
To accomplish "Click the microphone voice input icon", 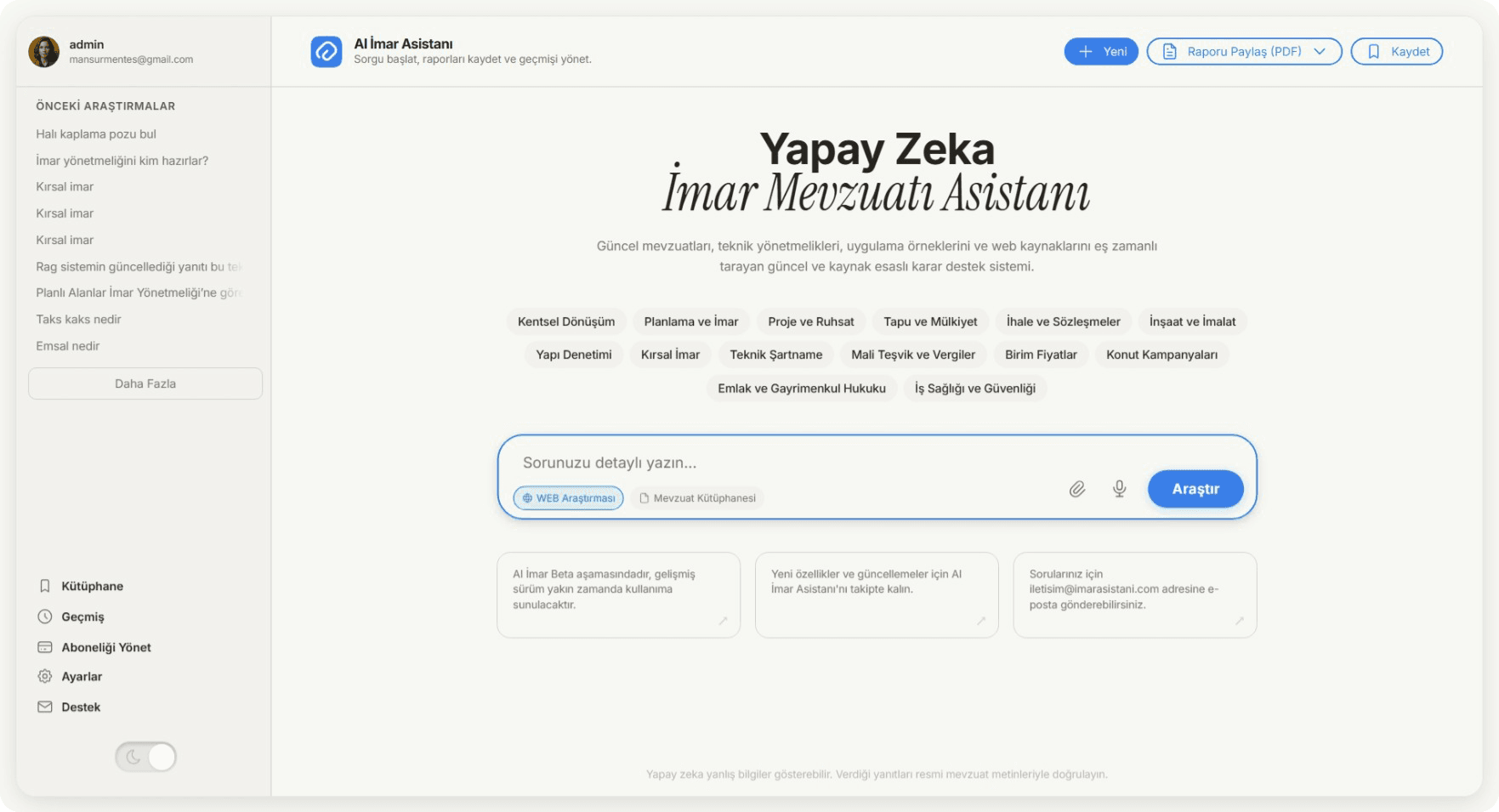I will tap(1119, 489).
